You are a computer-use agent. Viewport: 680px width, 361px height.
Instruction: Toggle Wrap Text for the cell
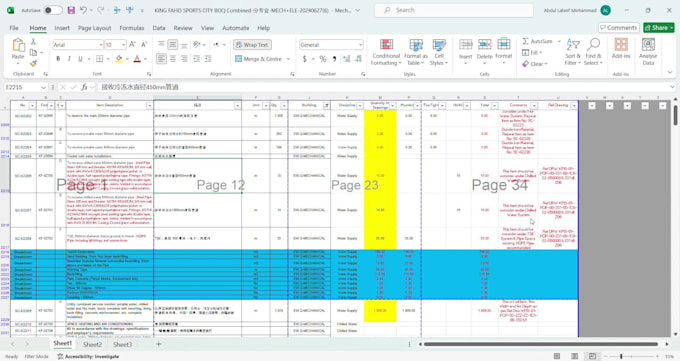coord(252,45)
